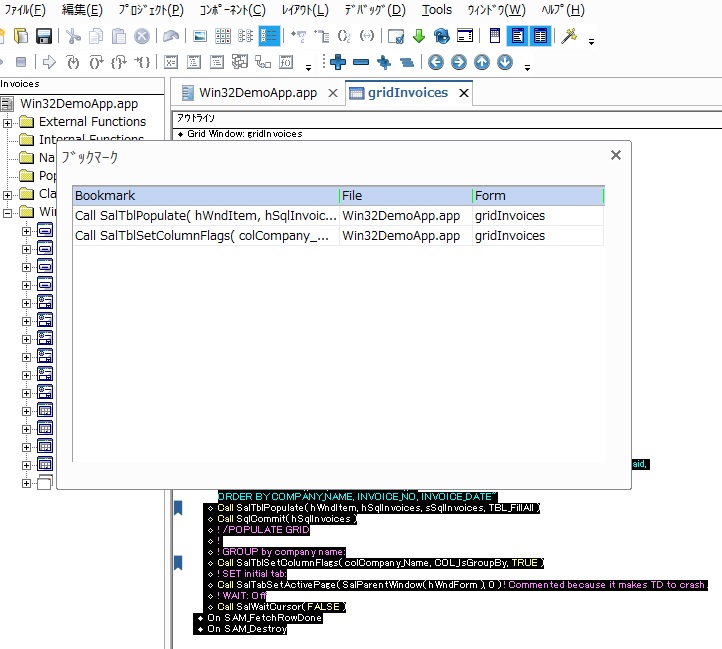The width and height of the screenshot is (722, 649).
Task: Click the x= variables window icon
Action: point(171,62)
